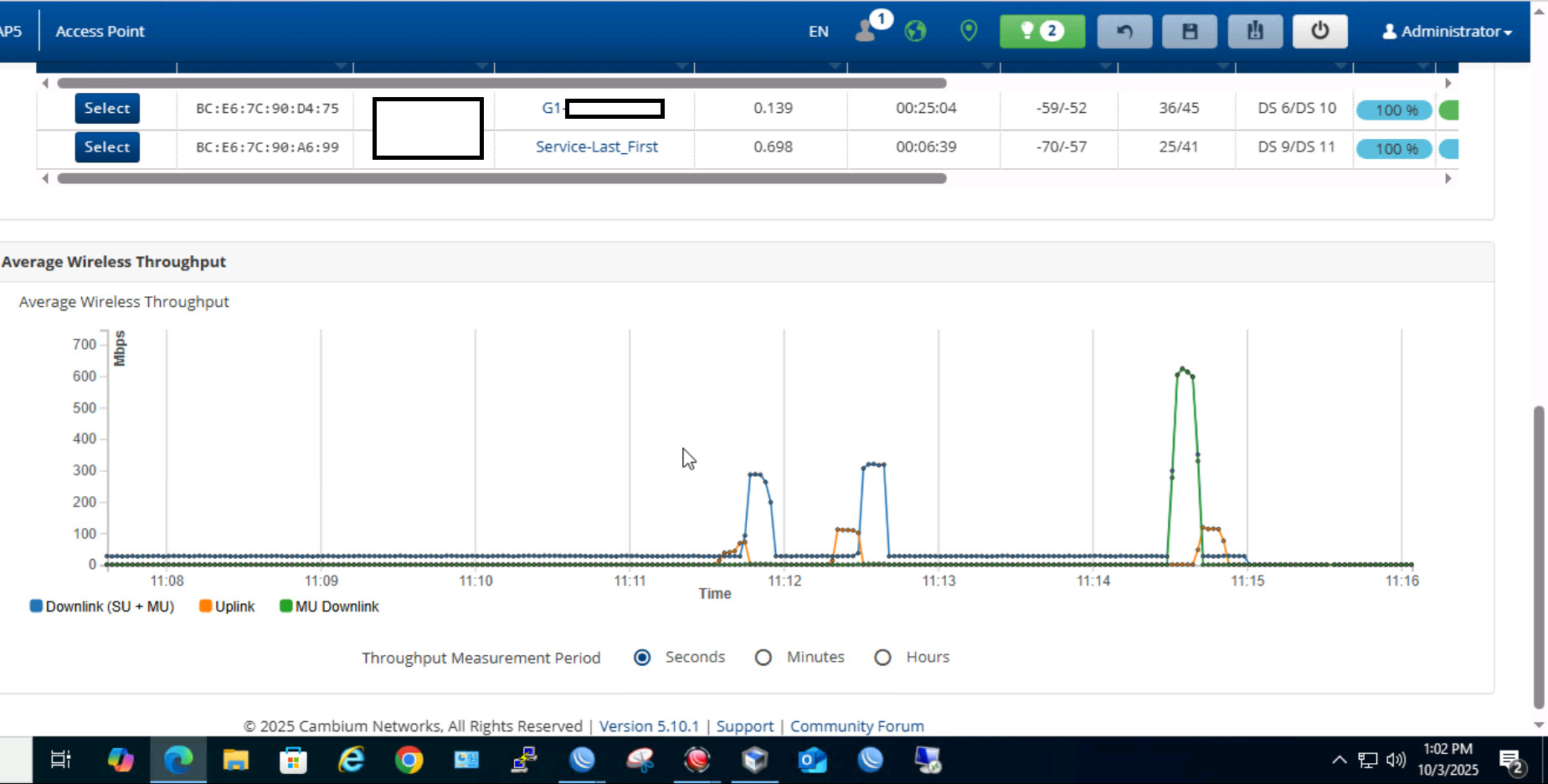1548x784 pixels.
Task: Open Google Chrome from the taskbar
Action: tap(409, 760)
